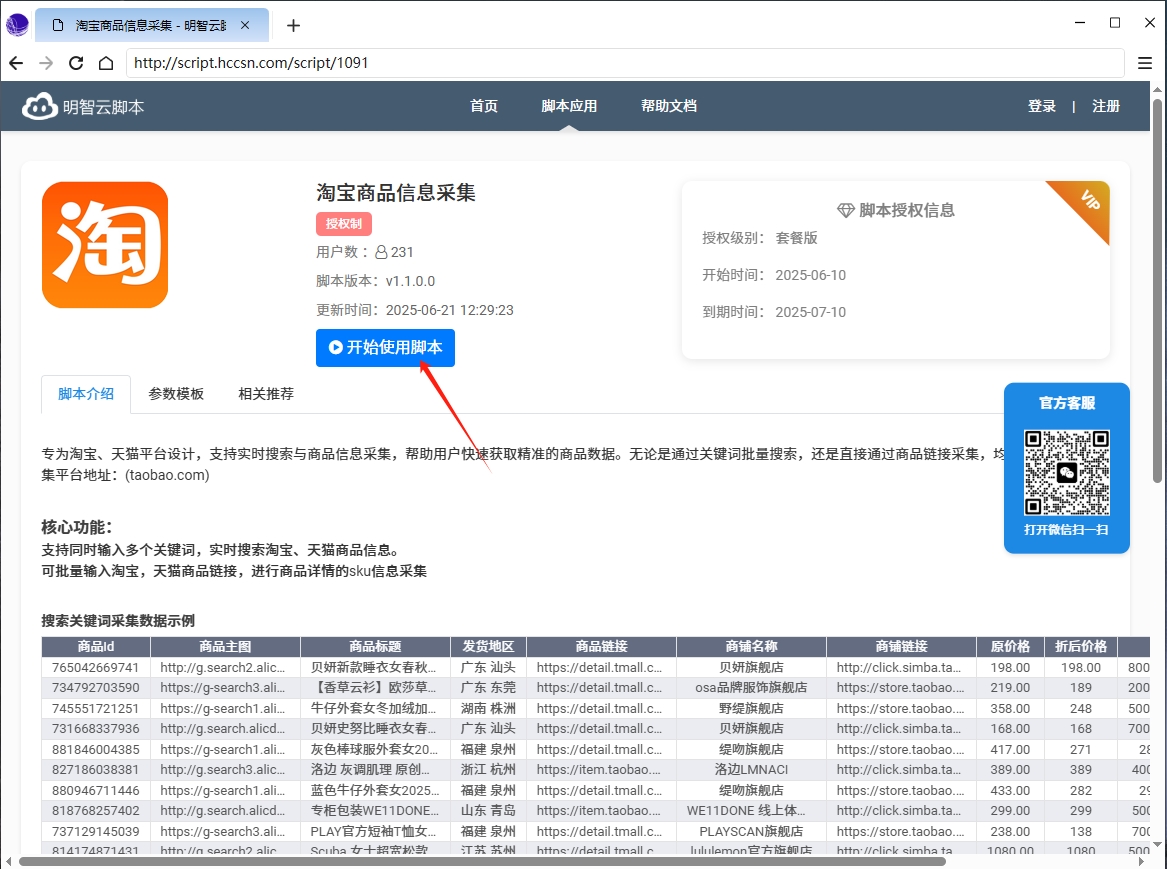Click shop name 洛边LMNACI
1167x869 pixels.
751,769
